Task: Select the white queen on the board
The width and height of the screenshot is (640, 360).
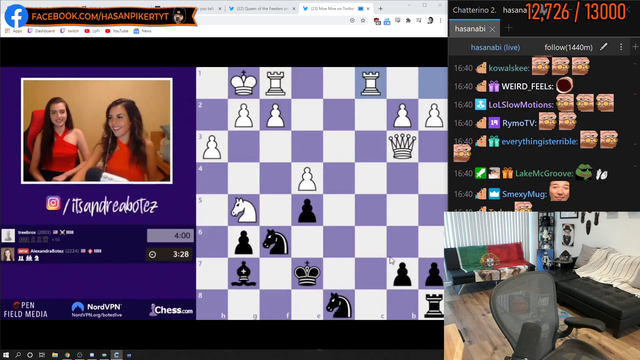Action: click(x=402, y=146)
